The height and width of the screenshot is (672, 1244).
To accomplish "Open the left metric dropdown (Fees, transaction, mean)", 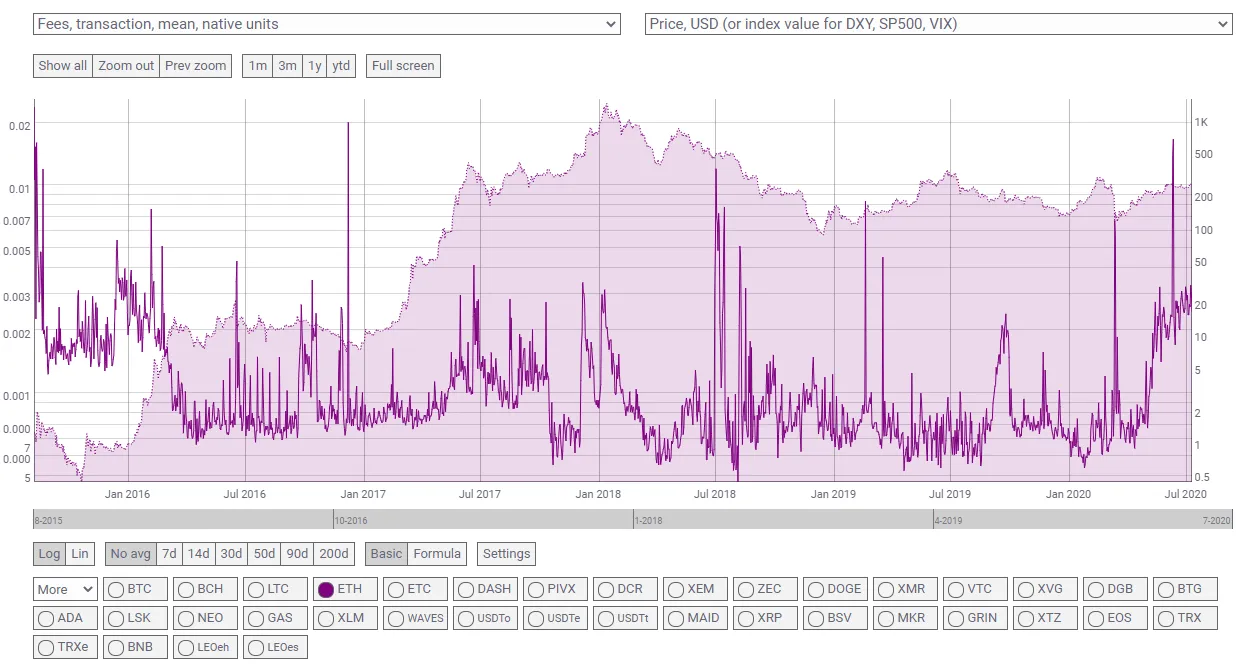I will coord(327,23).
